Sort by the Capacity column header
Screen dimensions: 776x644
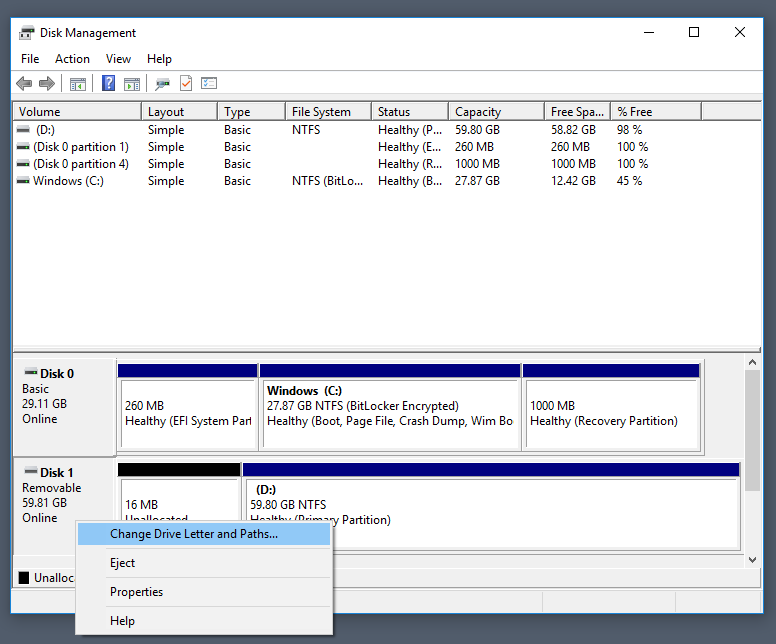pos(496,112)
